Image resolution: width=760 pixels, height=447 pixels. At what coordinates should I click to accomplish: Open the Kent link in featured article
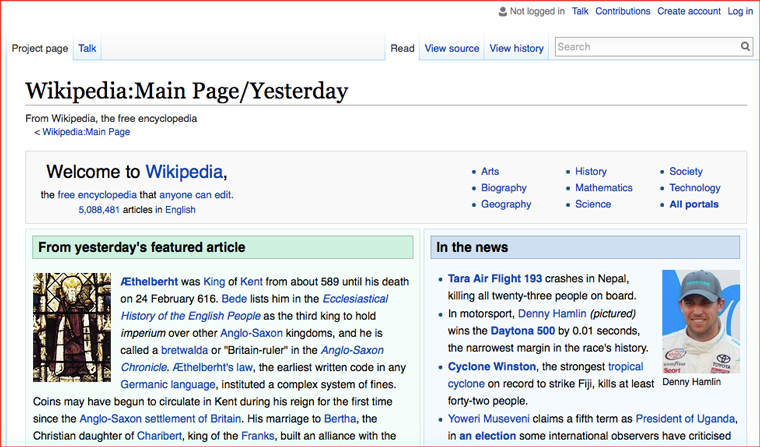pos(251,282)
